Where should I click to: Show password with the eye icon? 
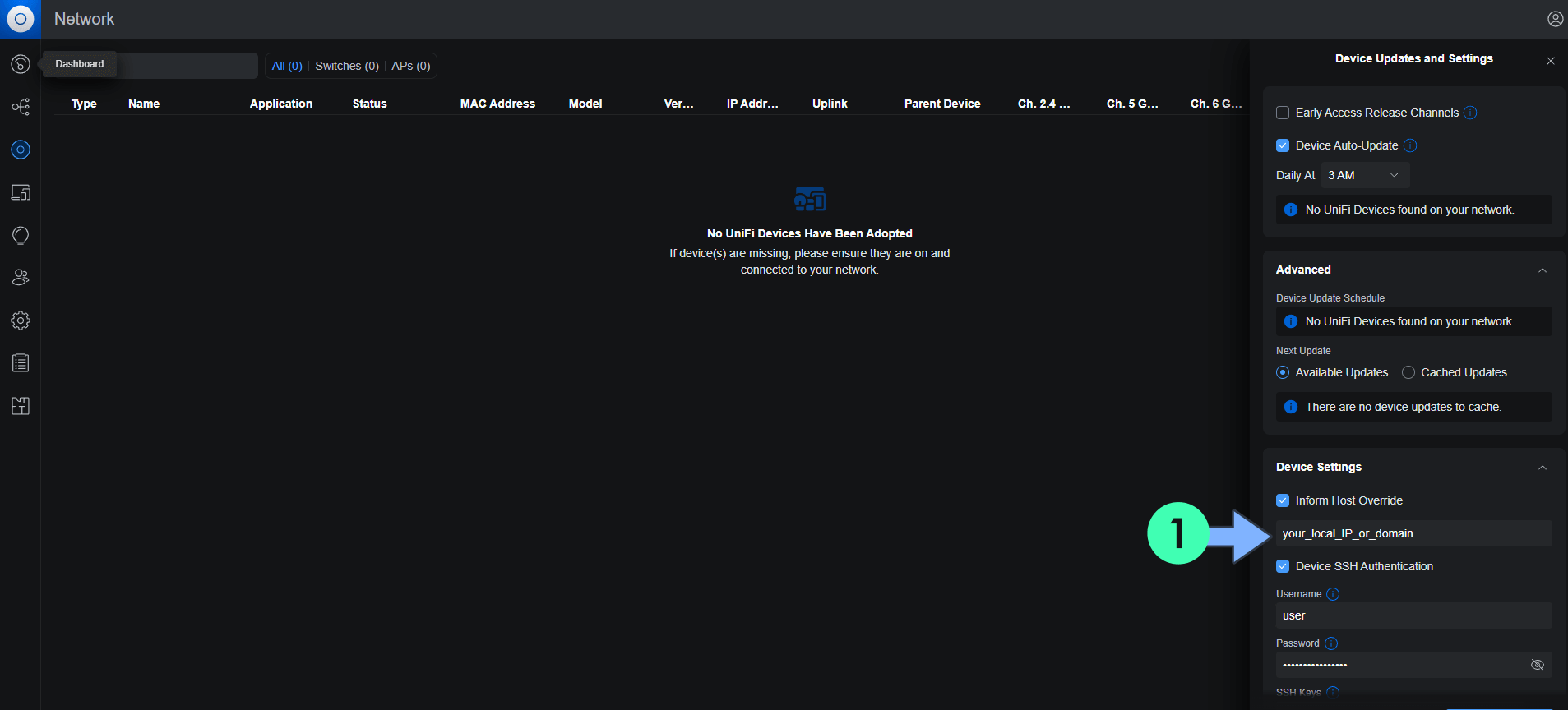pos(1538,665)
